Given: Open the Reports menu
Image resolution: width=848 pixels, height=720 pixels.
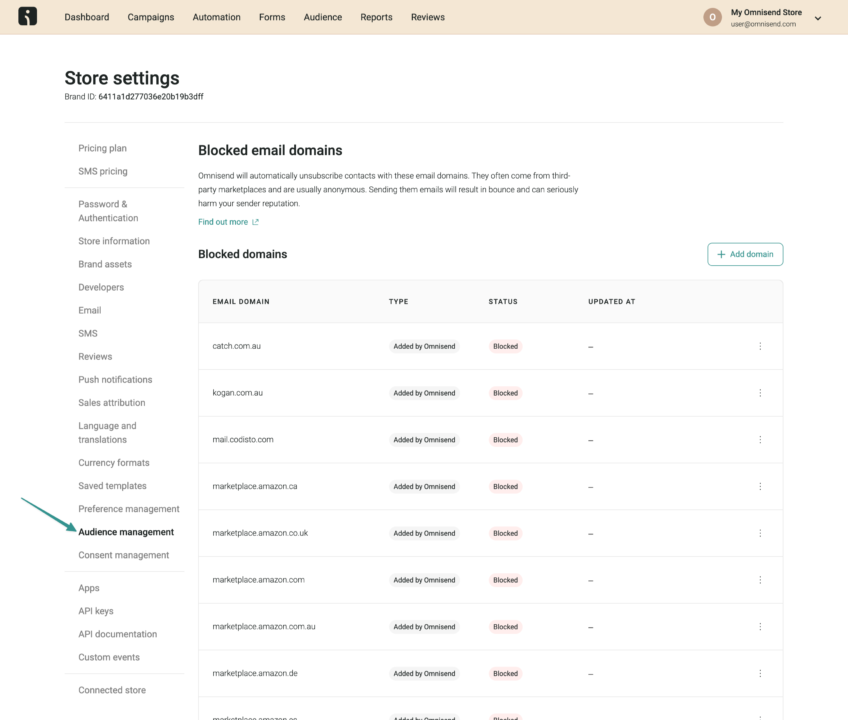Looking at the screenshot, I should pyautogui.click(x=376, y=17).
